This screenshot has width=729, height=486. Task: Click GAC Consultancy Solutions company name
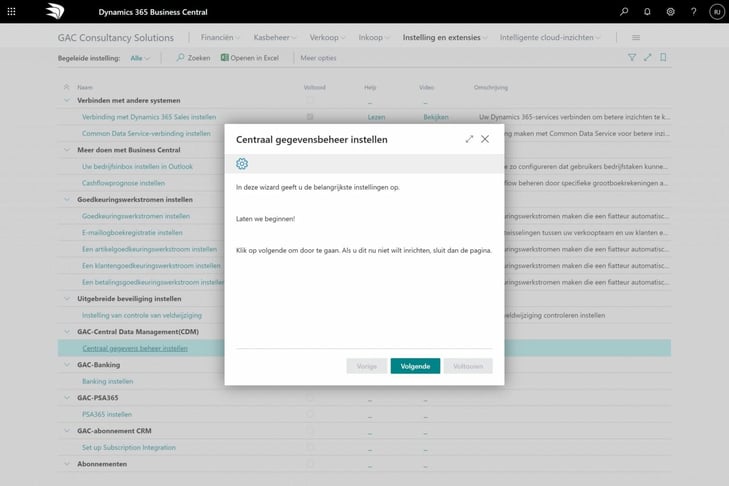[116, 38]
